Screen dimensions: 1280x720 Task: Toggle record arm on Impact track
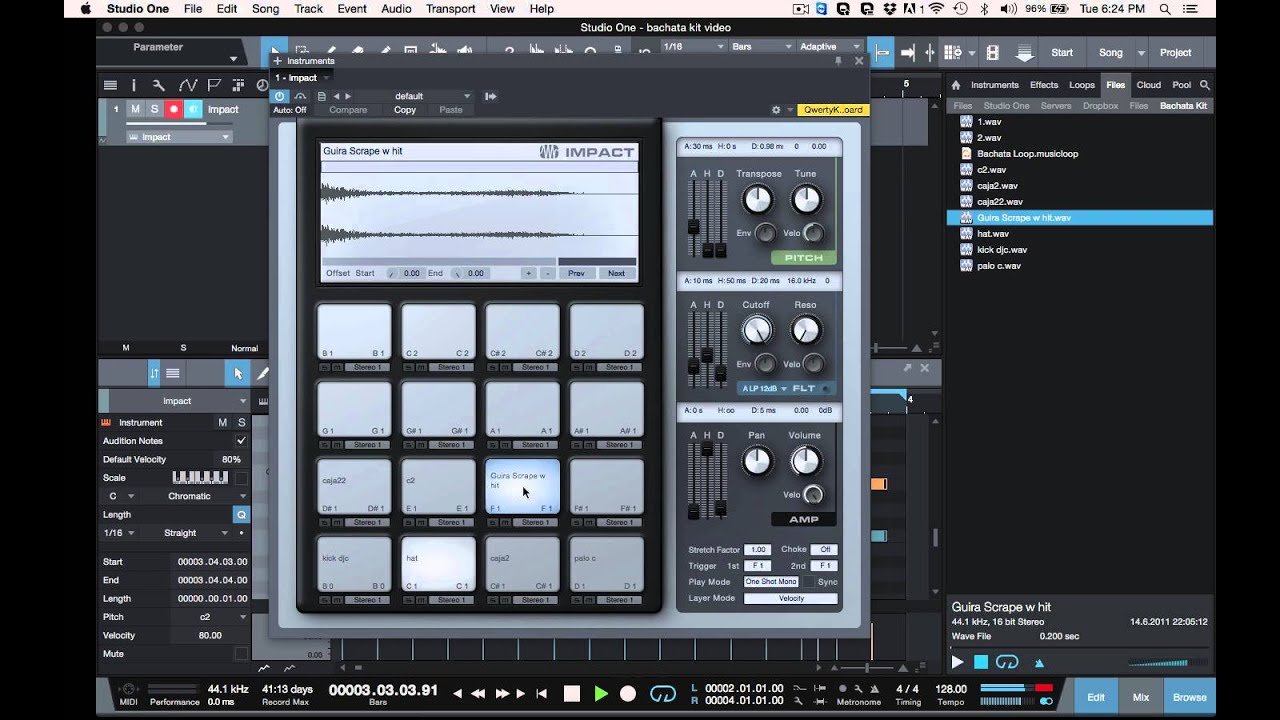click(x=173, y=109)
